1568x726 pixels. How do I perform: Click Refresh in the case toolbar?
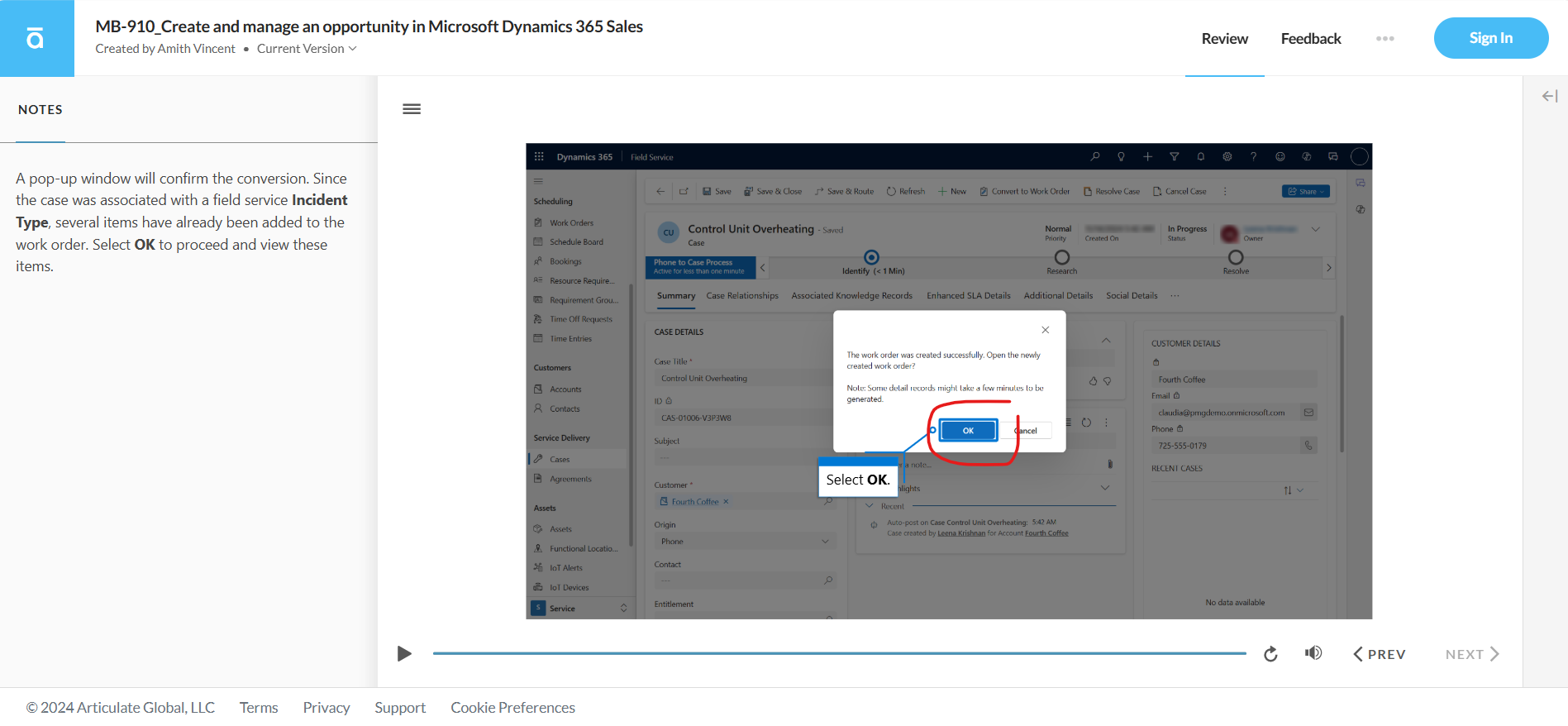pos(906,191)
